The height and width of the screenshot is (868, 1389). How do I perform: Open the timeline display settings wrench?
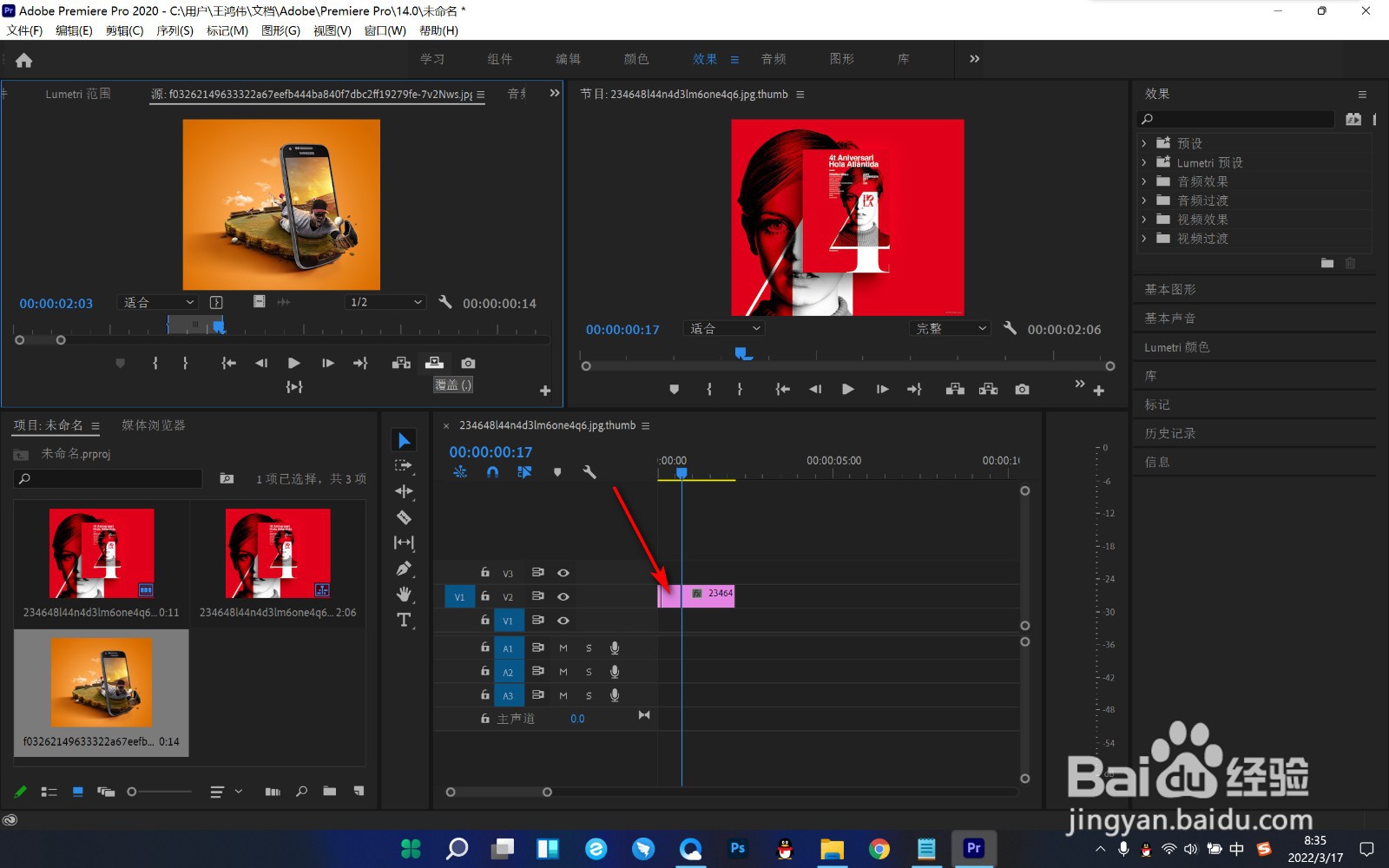[x=589, y=472]
